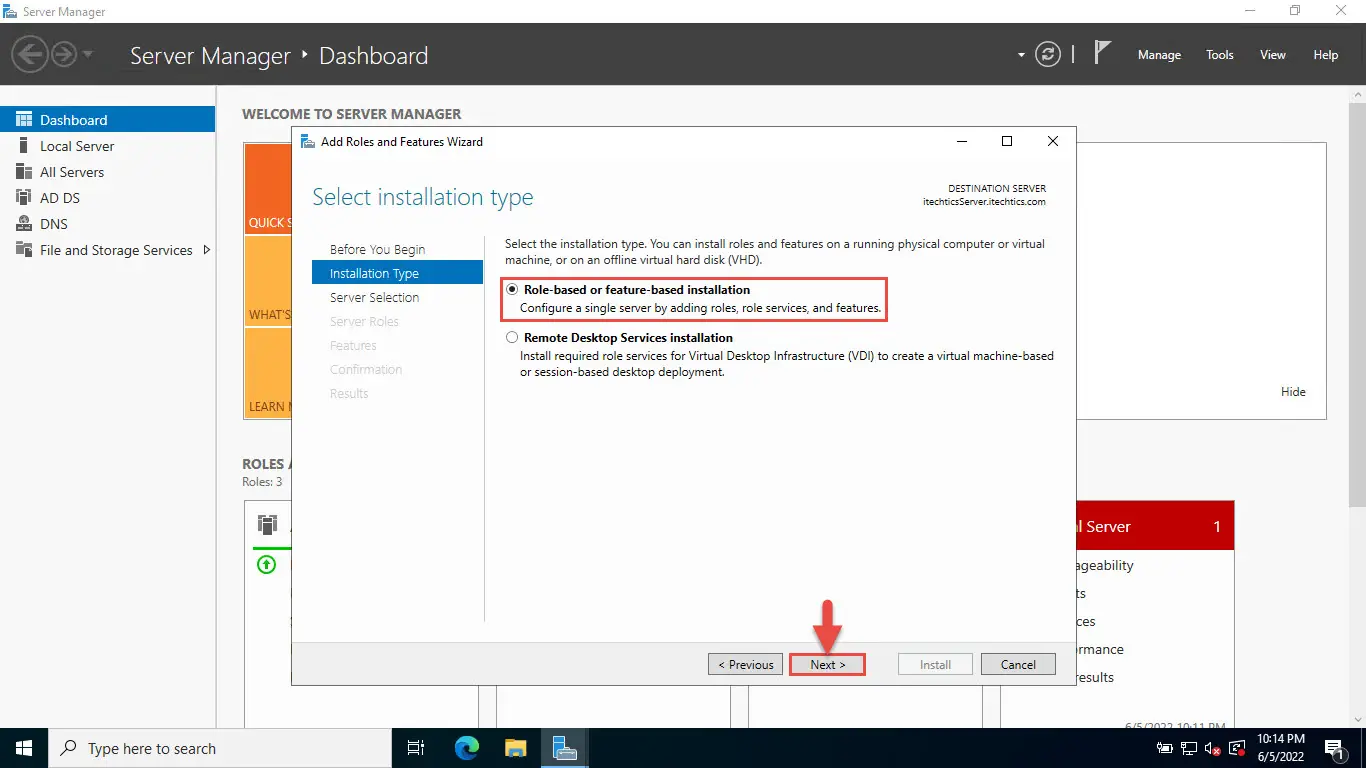Select Dashboard in the sidebar
1366x768 pixels.
click(x=107, y=119)
